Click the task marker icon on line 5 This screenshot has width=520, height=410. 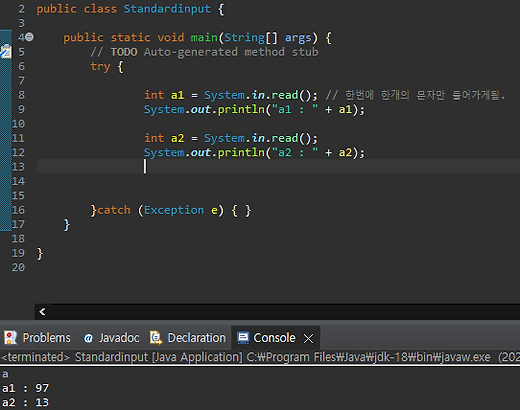tap(6, 52)
